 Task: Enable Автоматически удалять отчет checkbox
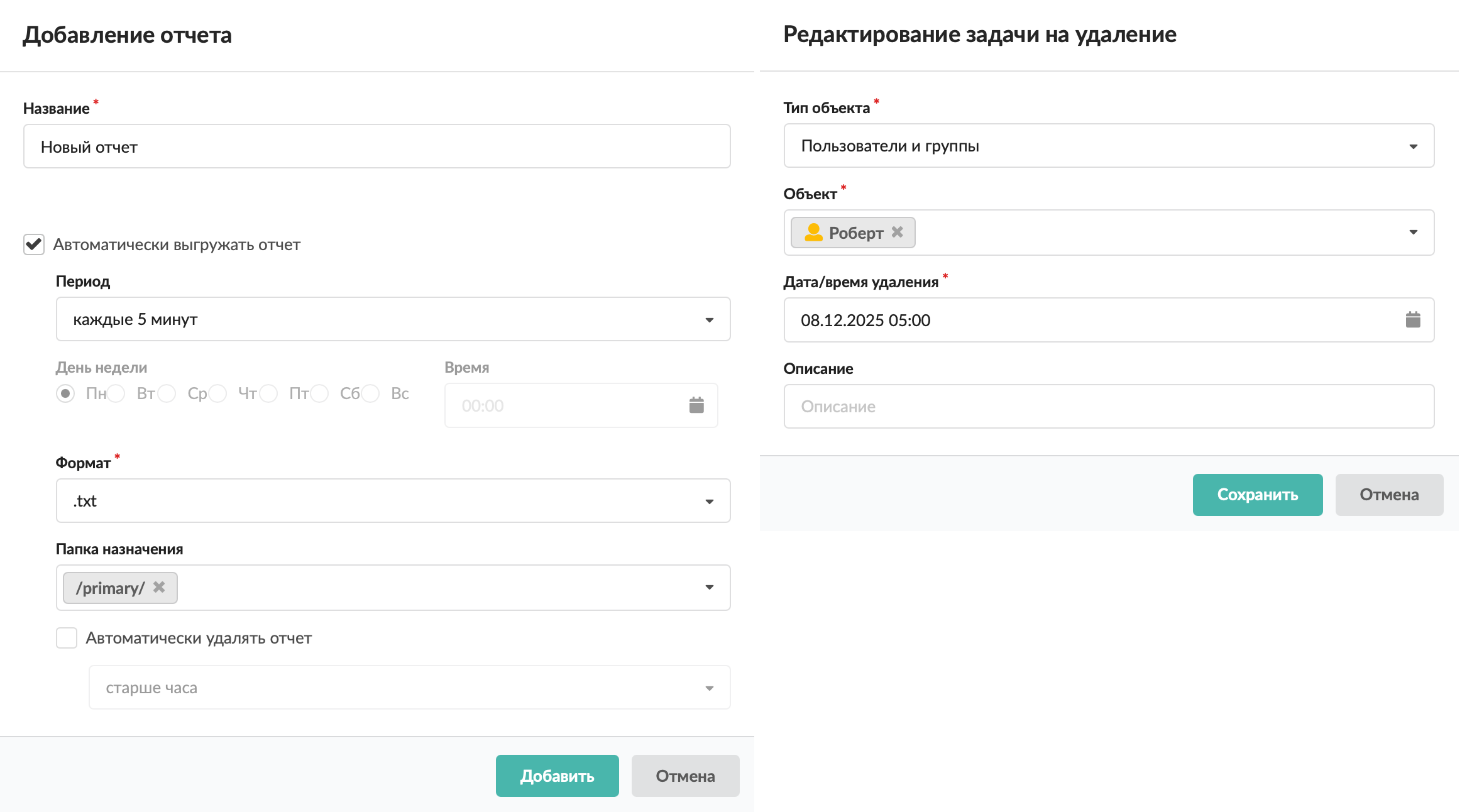(67, 638)
